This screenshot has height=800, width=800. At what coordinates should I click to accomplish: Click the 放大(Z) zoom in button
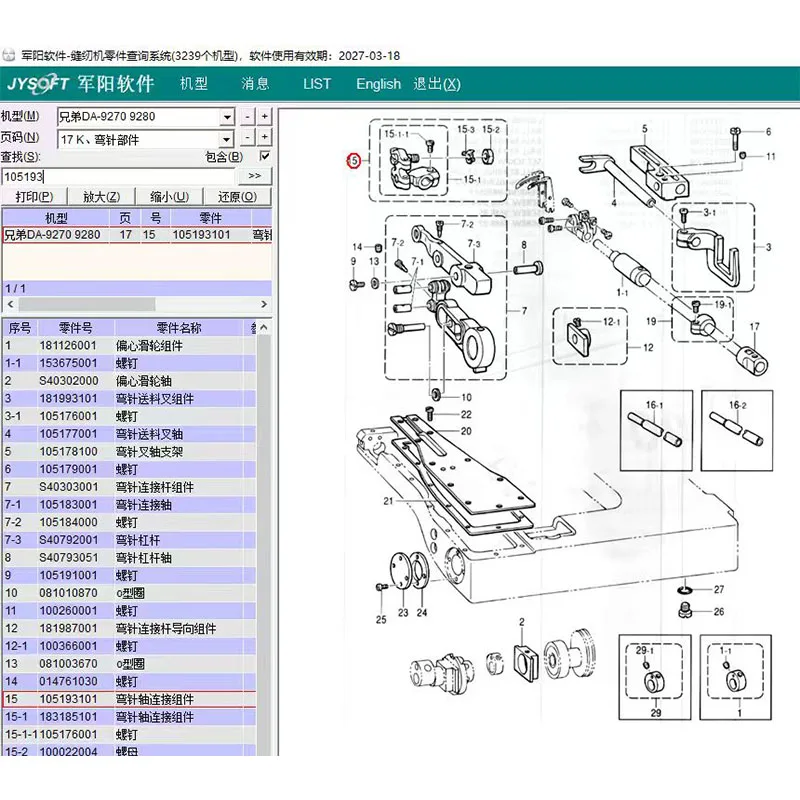(x=102, y=196)
